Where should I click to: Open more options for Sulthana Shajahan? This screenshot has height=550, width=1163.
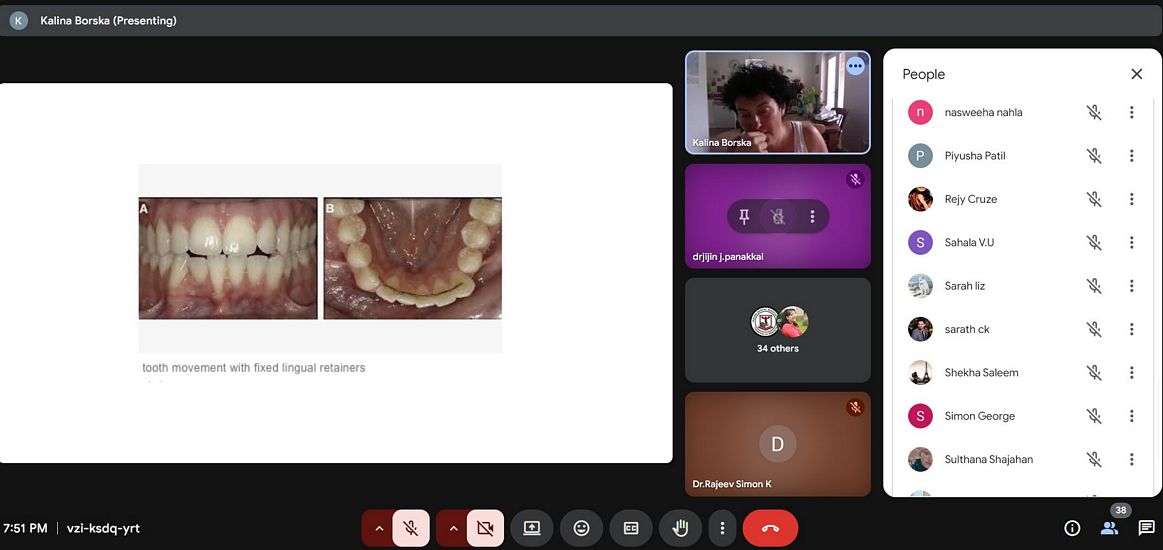coord(1132,460)
